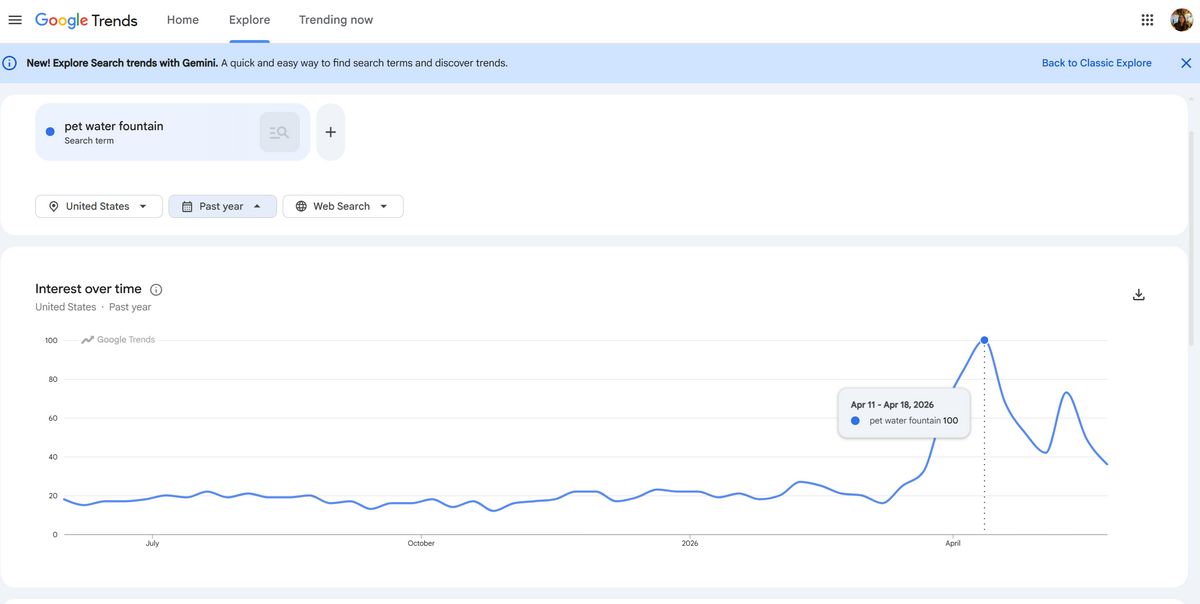Open the account profile avatar
Screen dimensions: 1200x604
1182,20
